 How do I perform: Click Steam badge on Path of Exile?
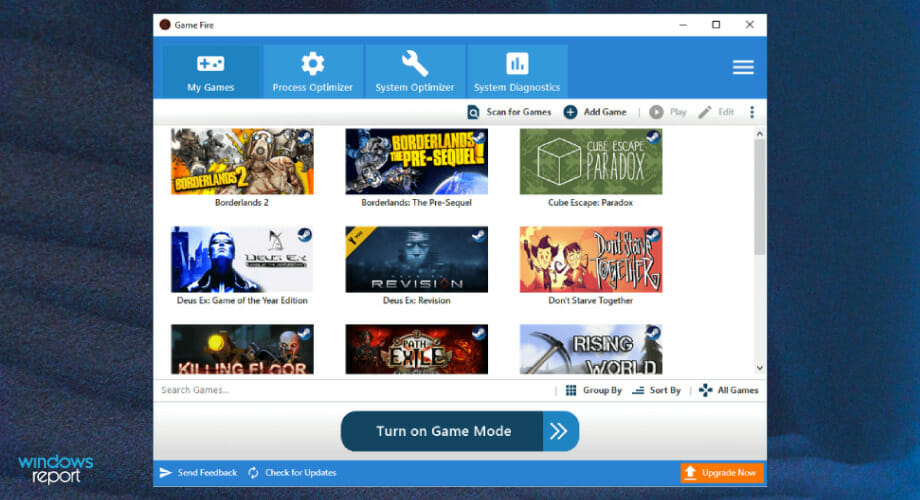click(479, 333)
